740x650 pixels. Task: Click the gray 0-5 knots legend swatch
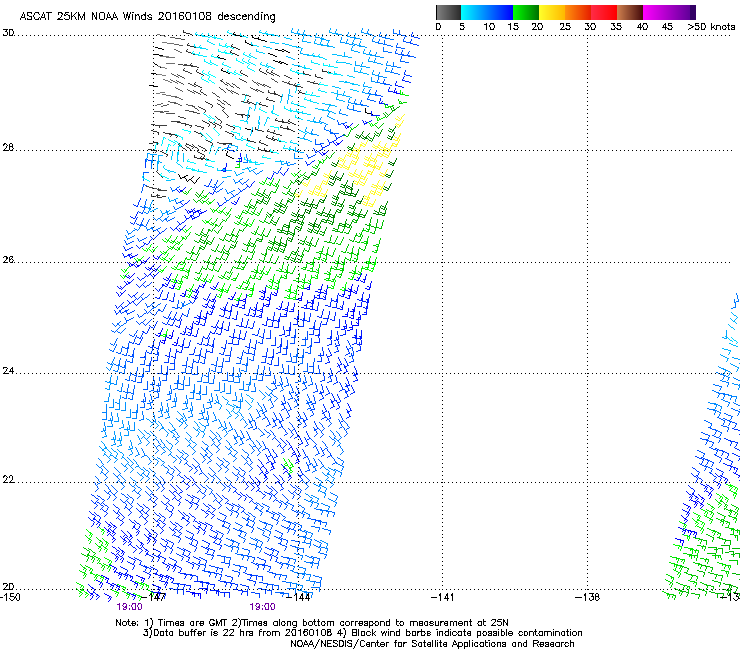(x=448, y=12)
